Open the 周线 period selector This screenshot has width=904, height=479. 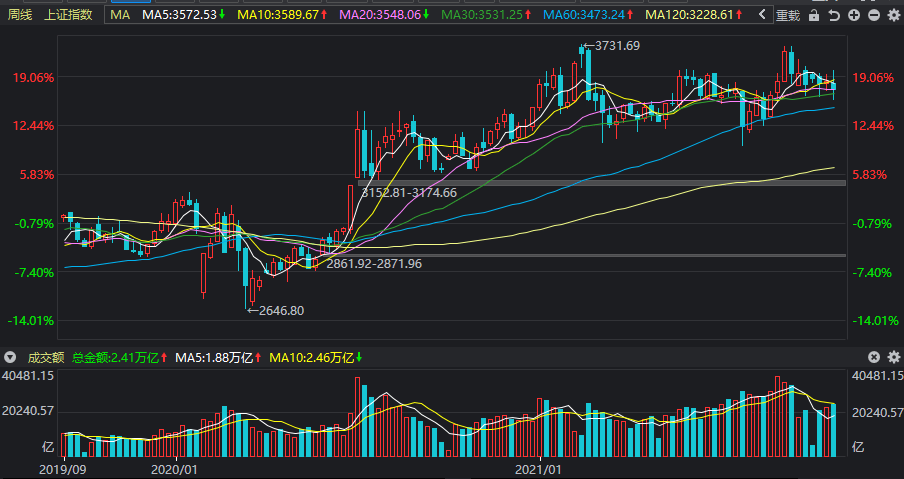[x=20, y=15]
